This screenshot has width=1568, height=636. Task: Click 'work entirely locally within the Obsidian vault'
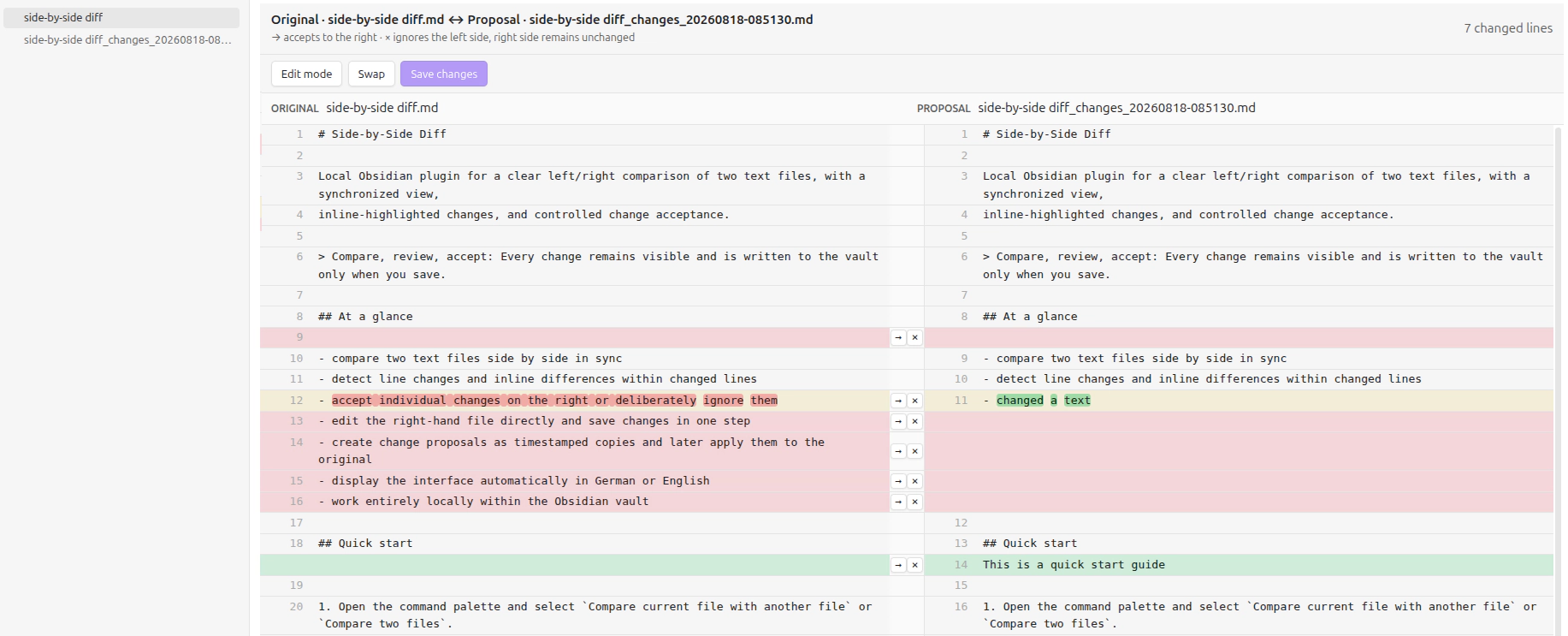(x=483, y=502)
